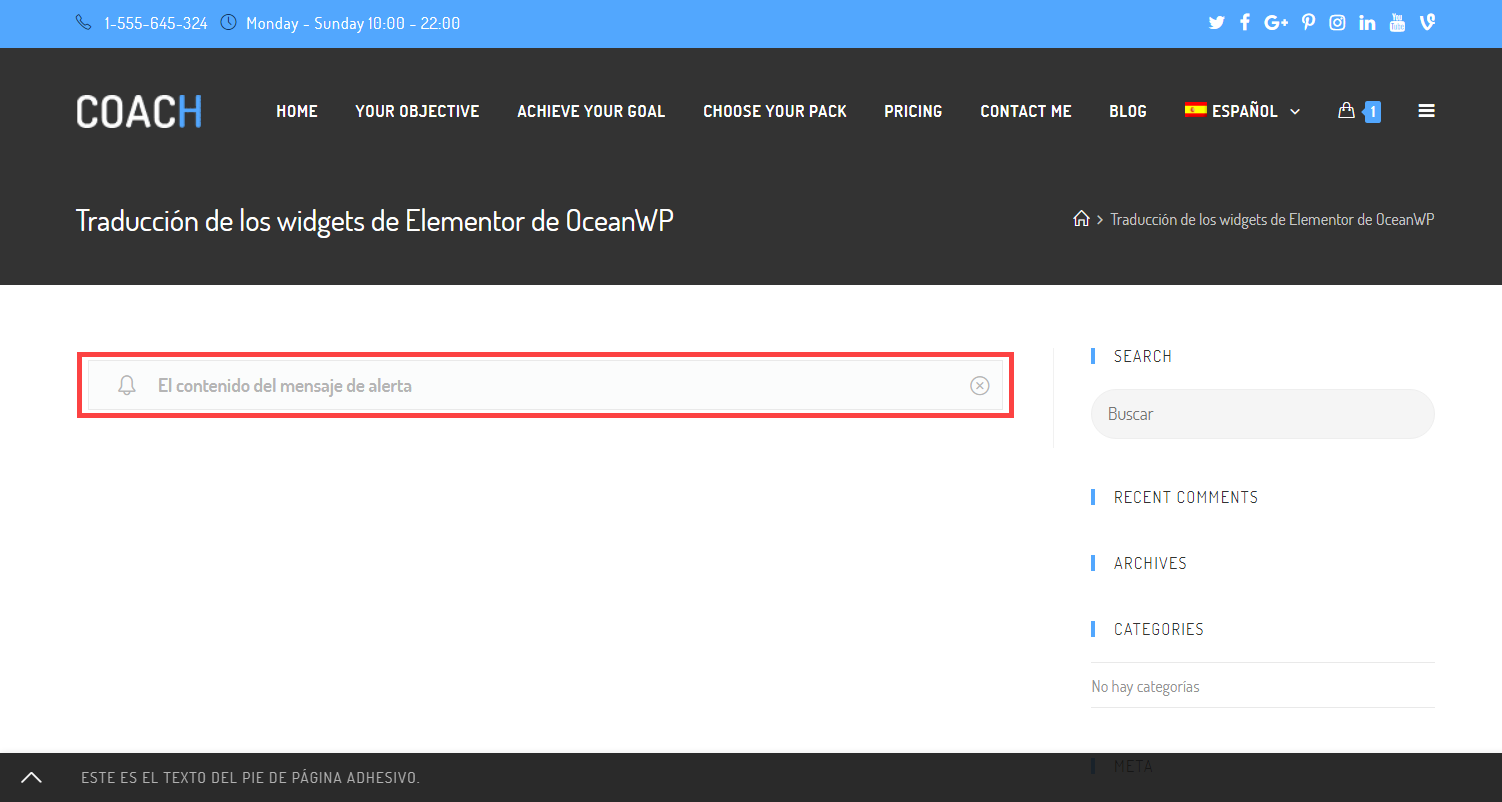Click the main page title heading

(x=375, y=220)
